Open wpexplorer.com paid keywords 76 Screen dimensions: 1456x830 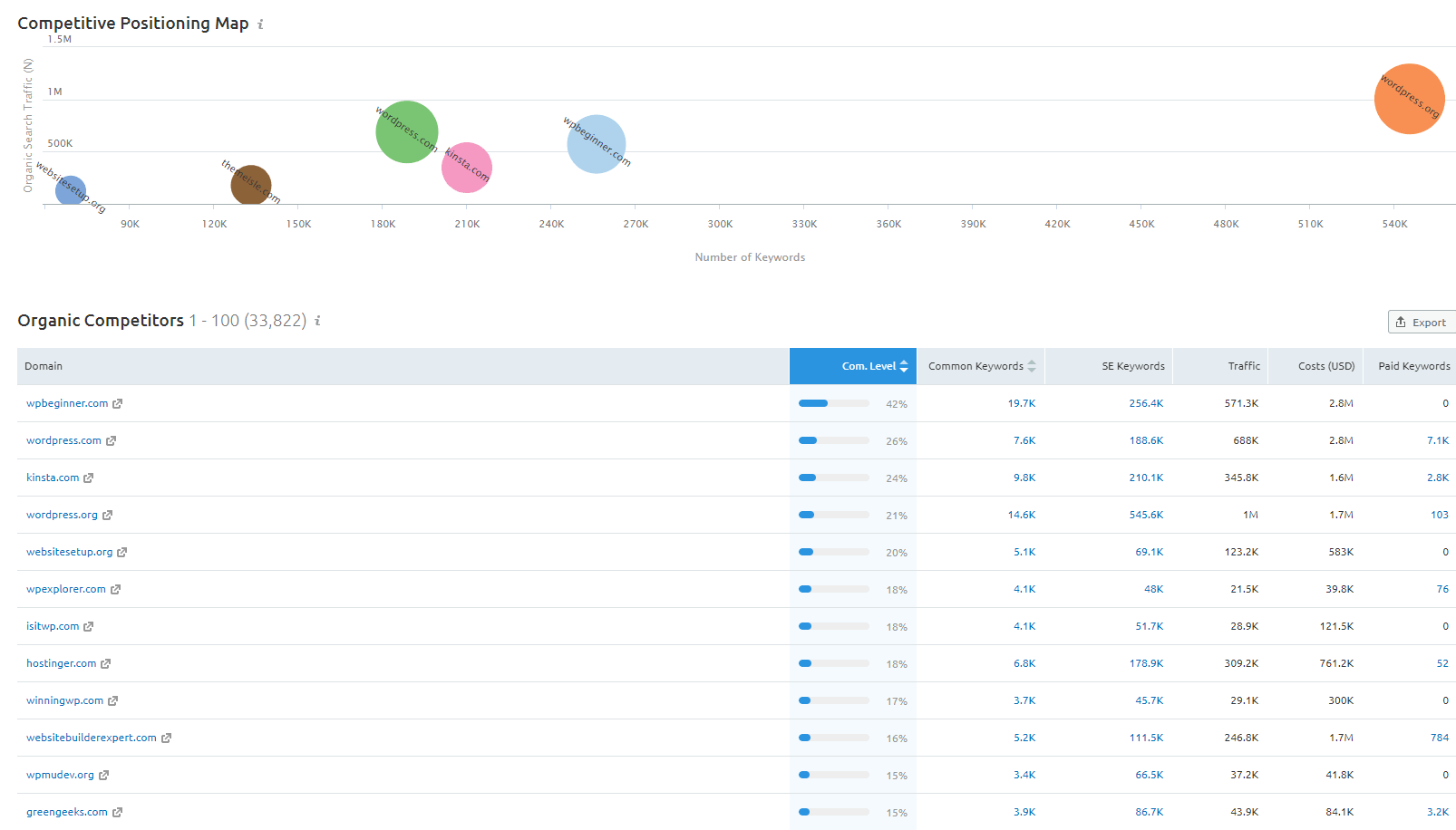(1442, 589)
